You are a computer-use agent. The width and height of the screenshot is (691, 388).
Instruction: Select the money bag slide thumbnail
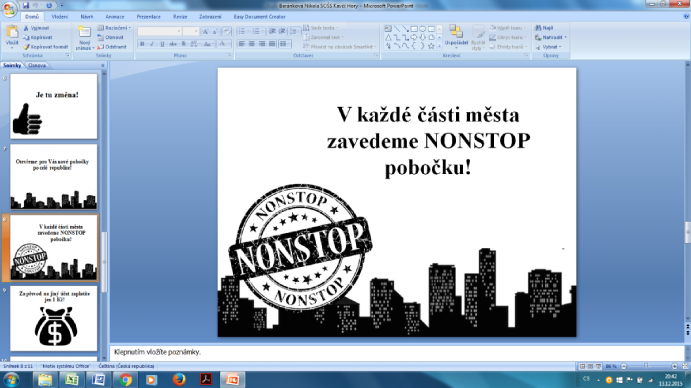[x=54, y=318]
